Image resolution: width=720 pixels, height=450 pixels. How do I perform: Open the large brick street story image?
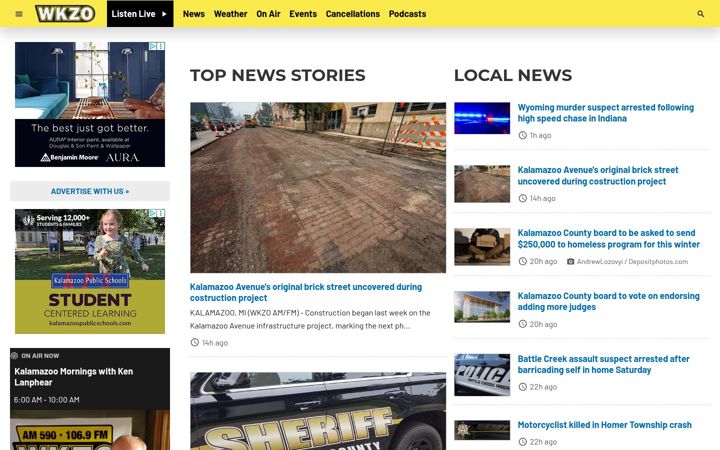tap(318, 187)
